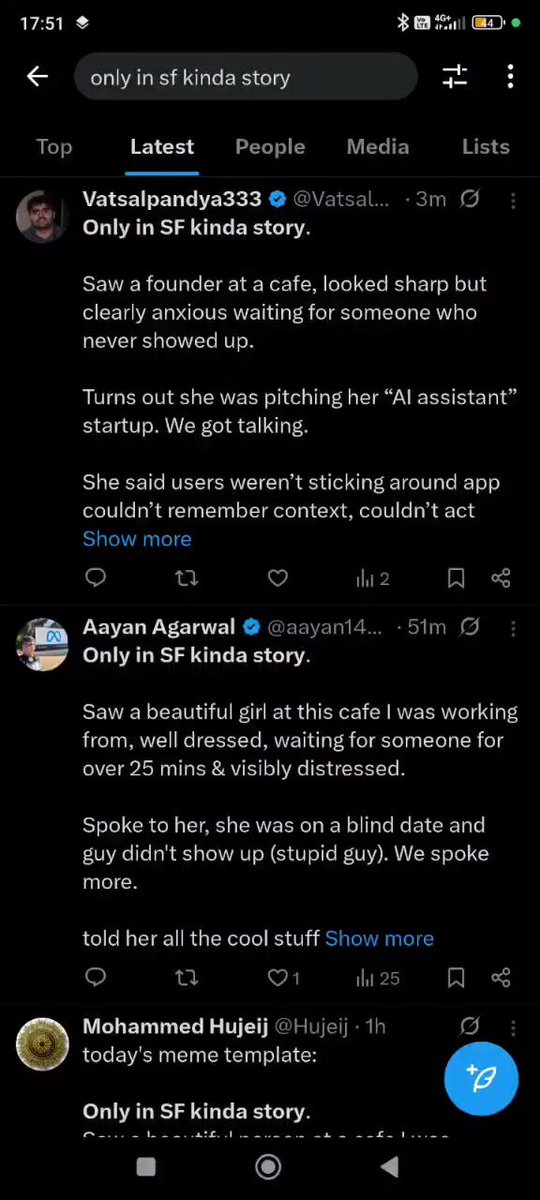540x1200 pixels.
Task: Expand Show more on Aayan Agarwal's tweet
Action: (379, 939)
